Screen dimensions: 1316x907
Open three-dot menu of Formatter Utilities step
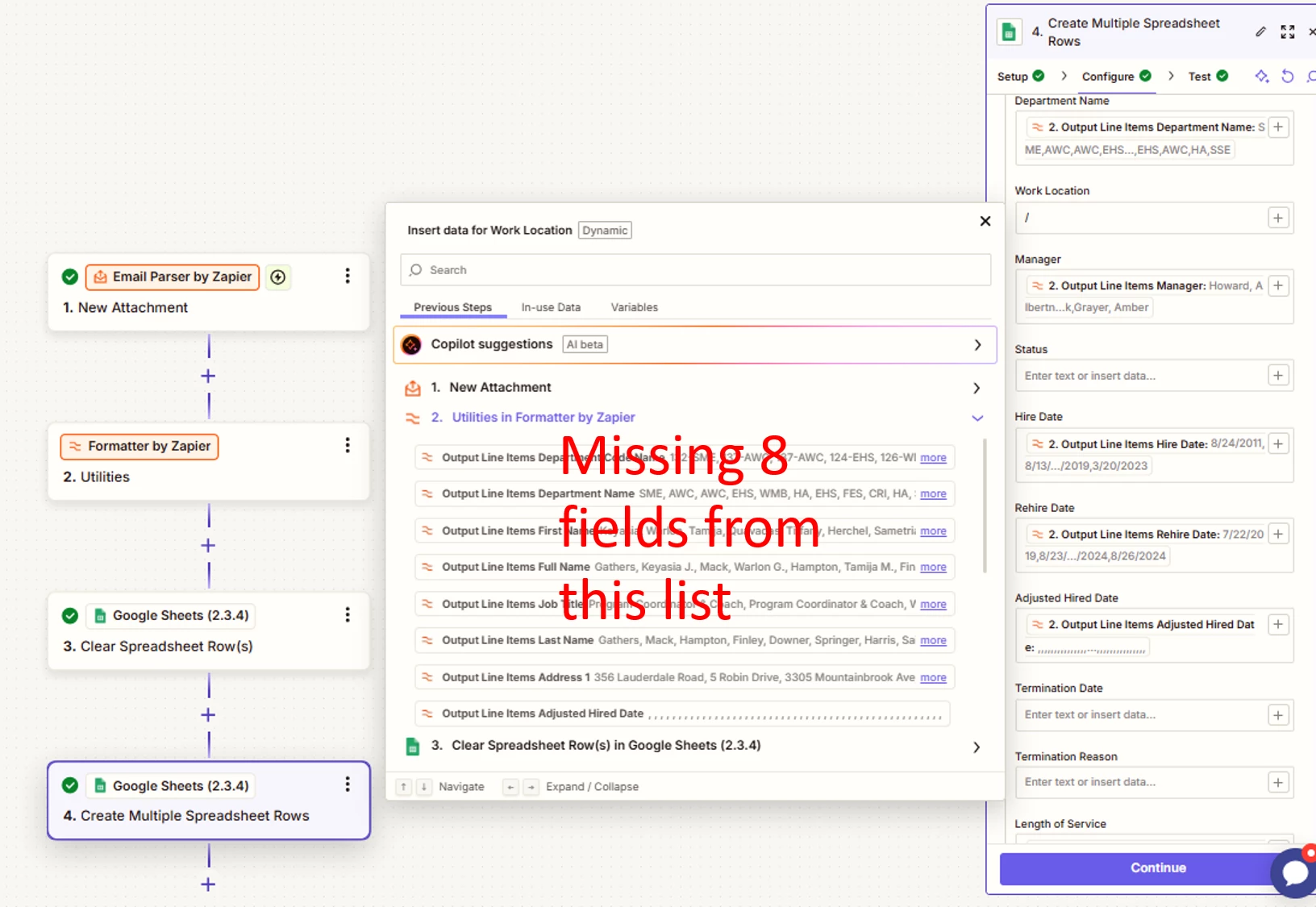coord(348,445)
